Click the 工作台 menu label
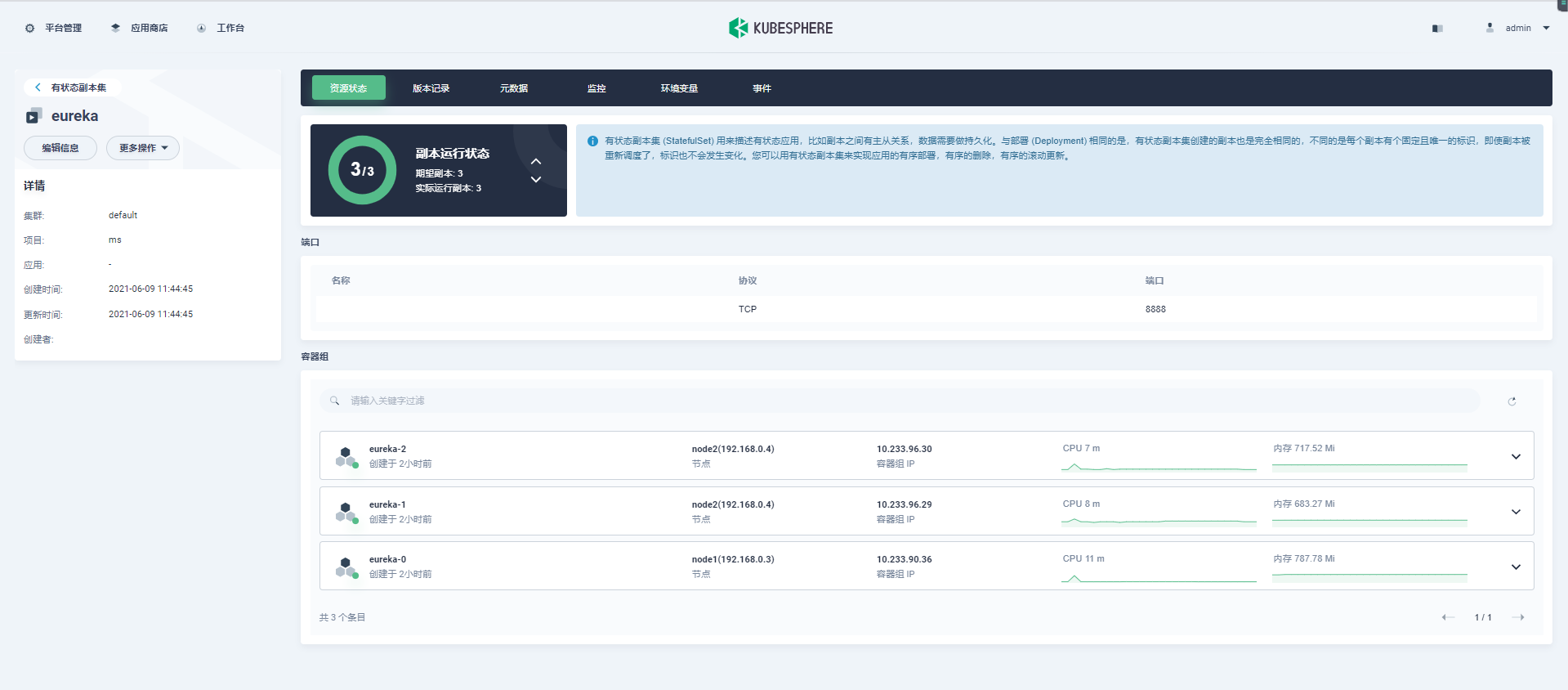The width and height of the screenshot is (1568, 690). 230,28
